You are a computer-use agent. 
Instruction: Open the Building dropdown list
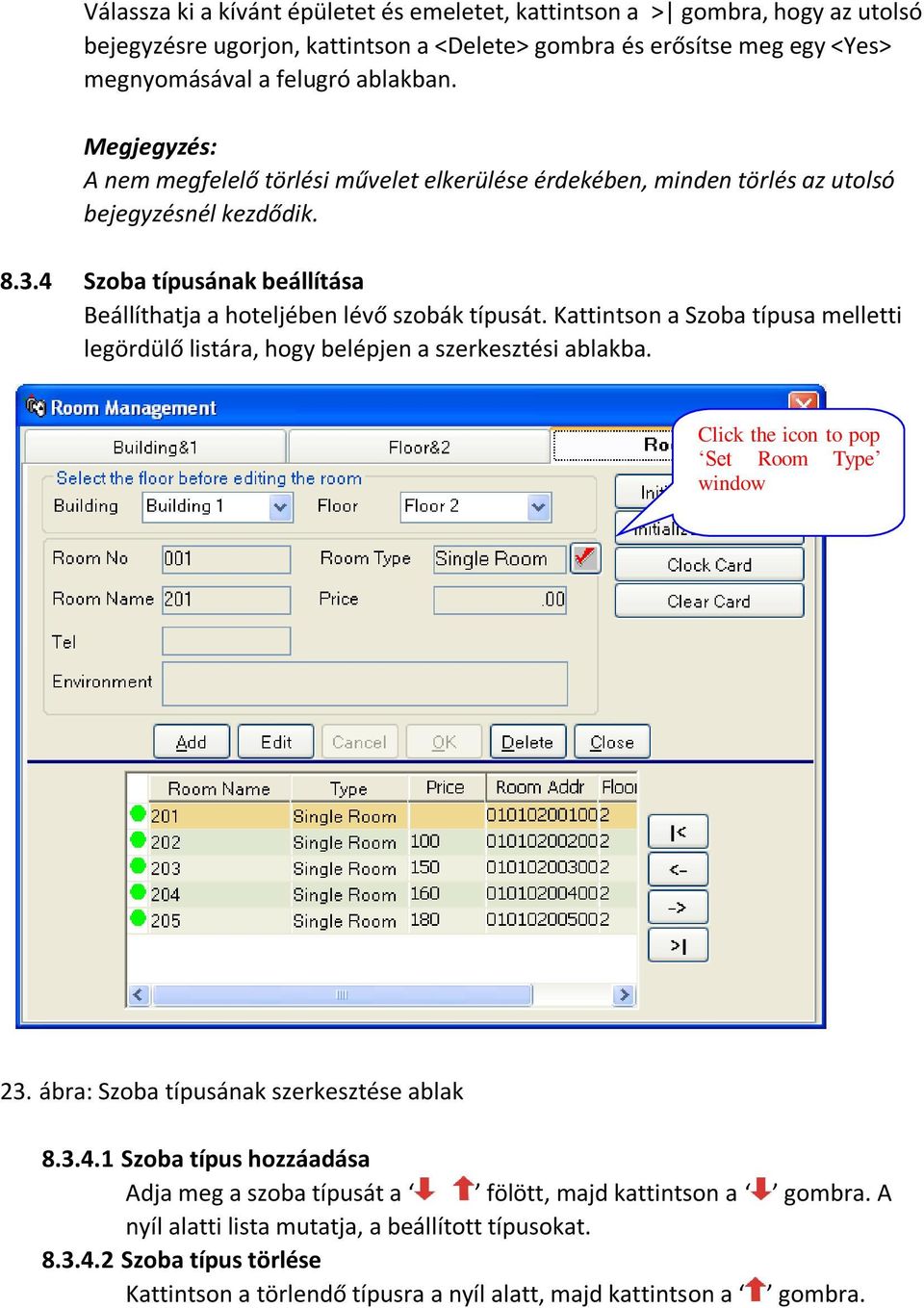280,506
